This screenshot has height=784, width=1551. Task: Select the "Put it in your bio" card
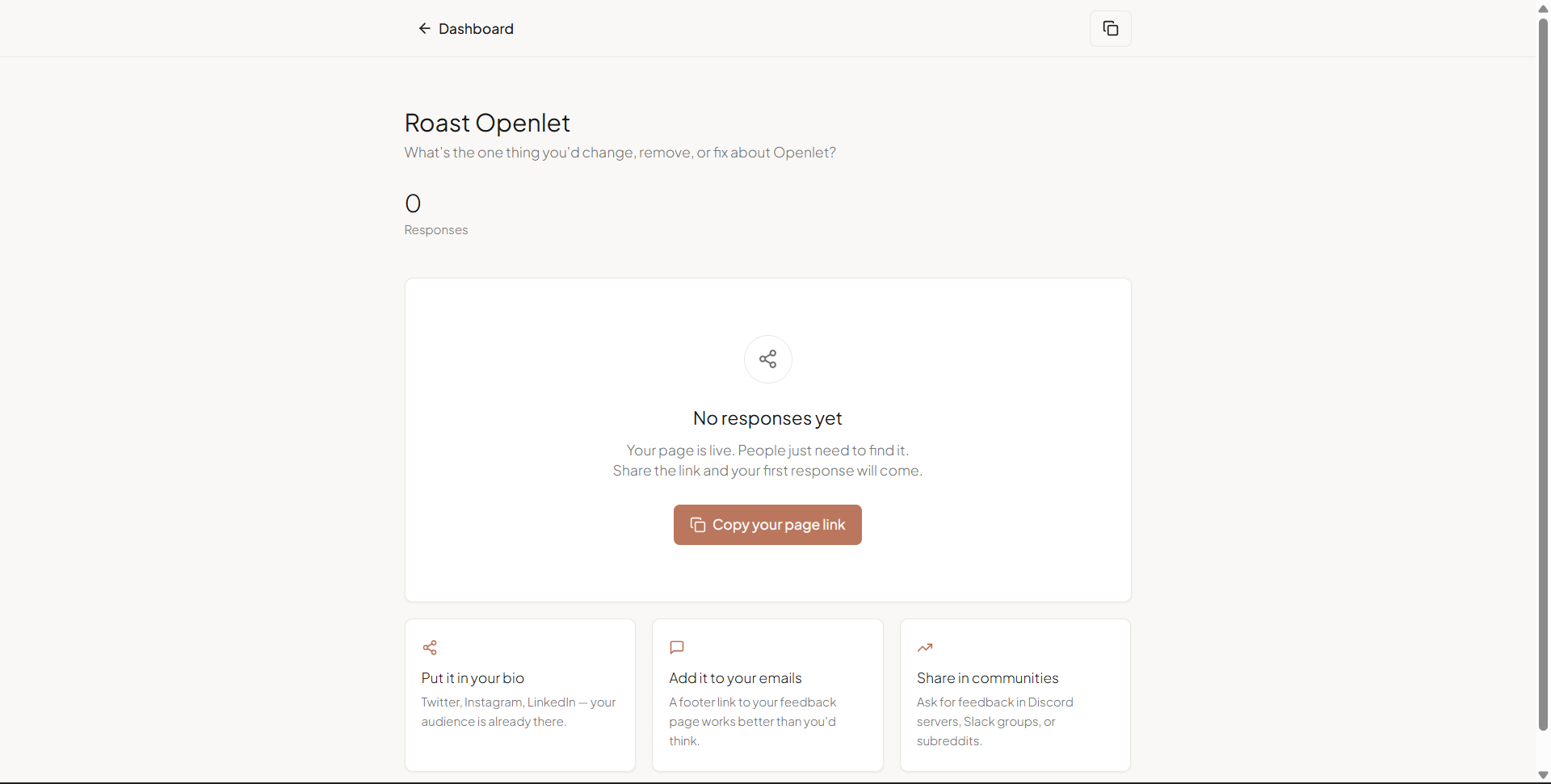pyautogui.click(x=519, y=694)
